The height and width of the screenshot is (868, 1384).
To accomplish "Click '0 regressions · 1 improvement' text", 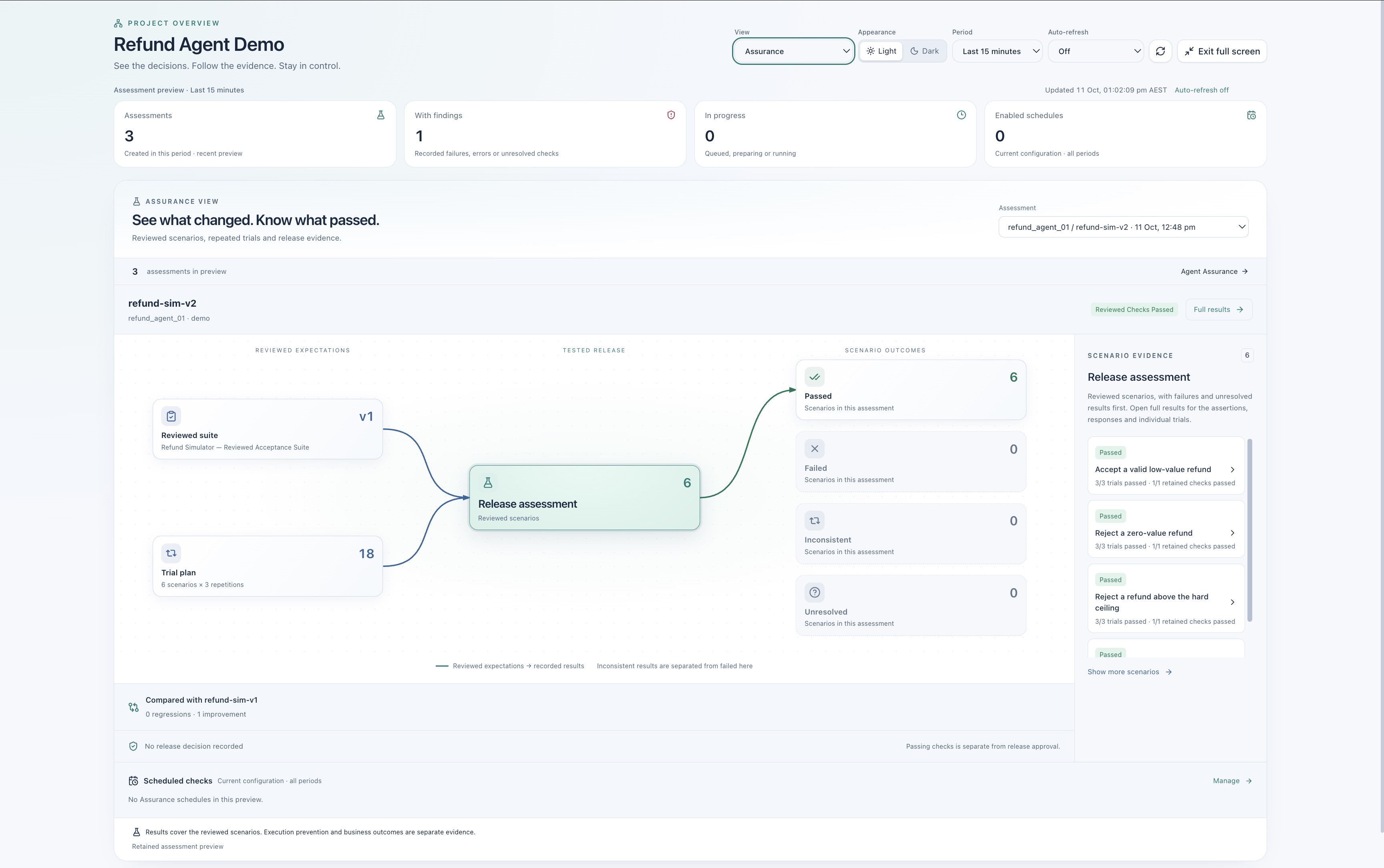I will click(x=196, y=714).
